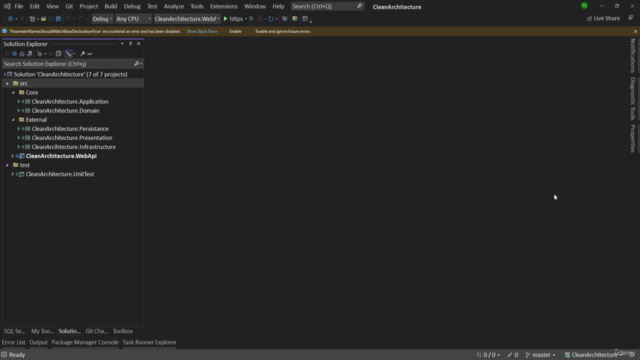Click Start Without Debugging outline play icon
The image size is (640, 360).
point(251,19)
